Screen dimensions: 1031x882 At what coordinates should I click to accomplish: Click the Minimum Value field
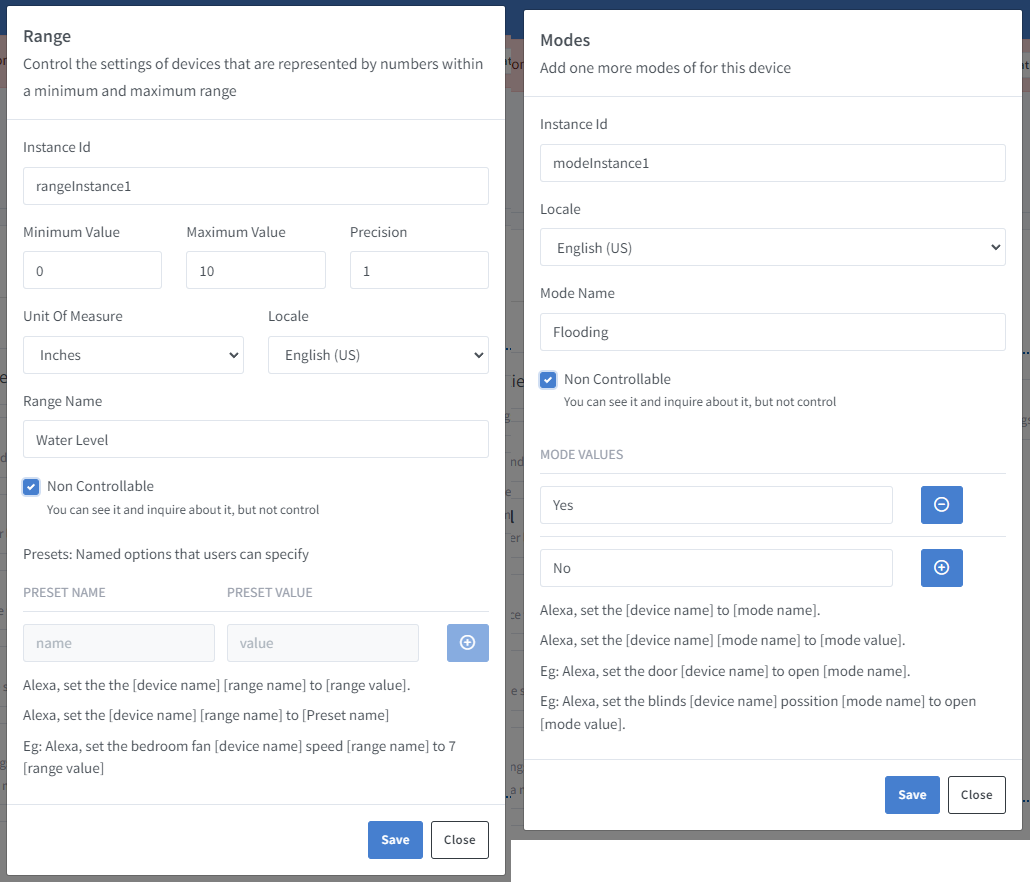tap(92, 270)
